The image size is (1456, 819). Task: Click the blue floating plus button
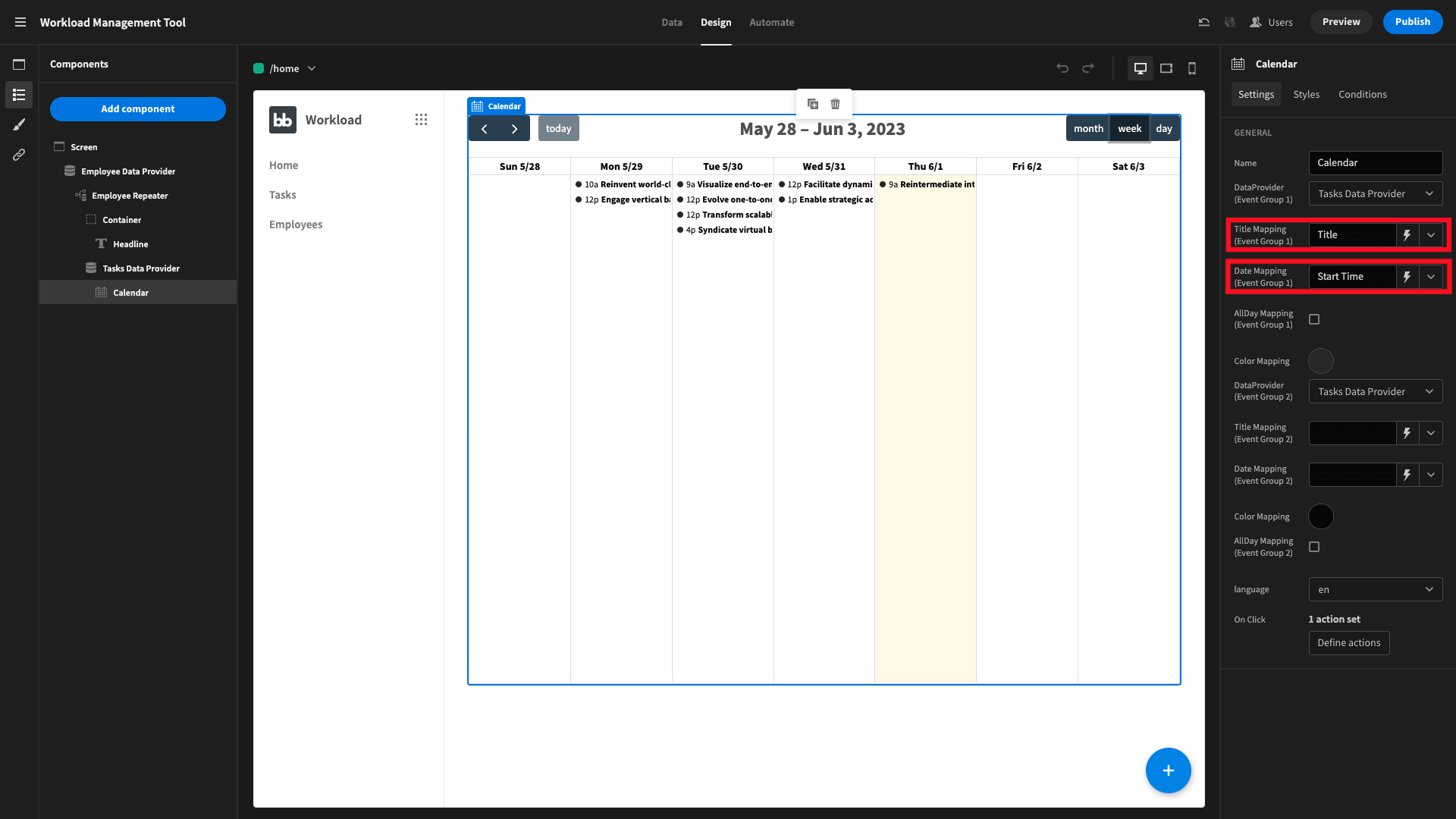[x=1168, y=770]
